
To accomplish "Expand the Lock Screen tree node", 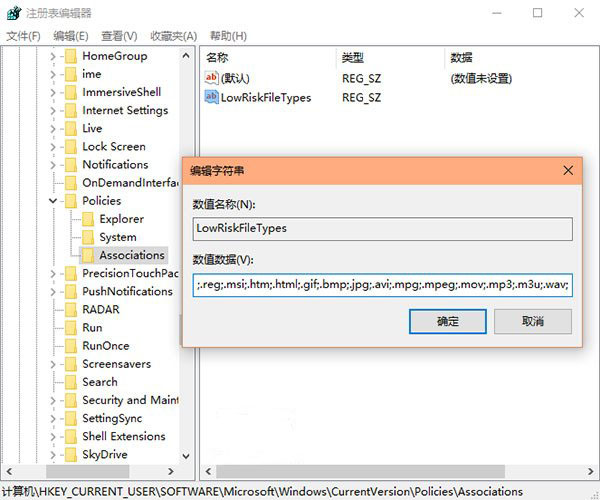I will tap(53, 146).
